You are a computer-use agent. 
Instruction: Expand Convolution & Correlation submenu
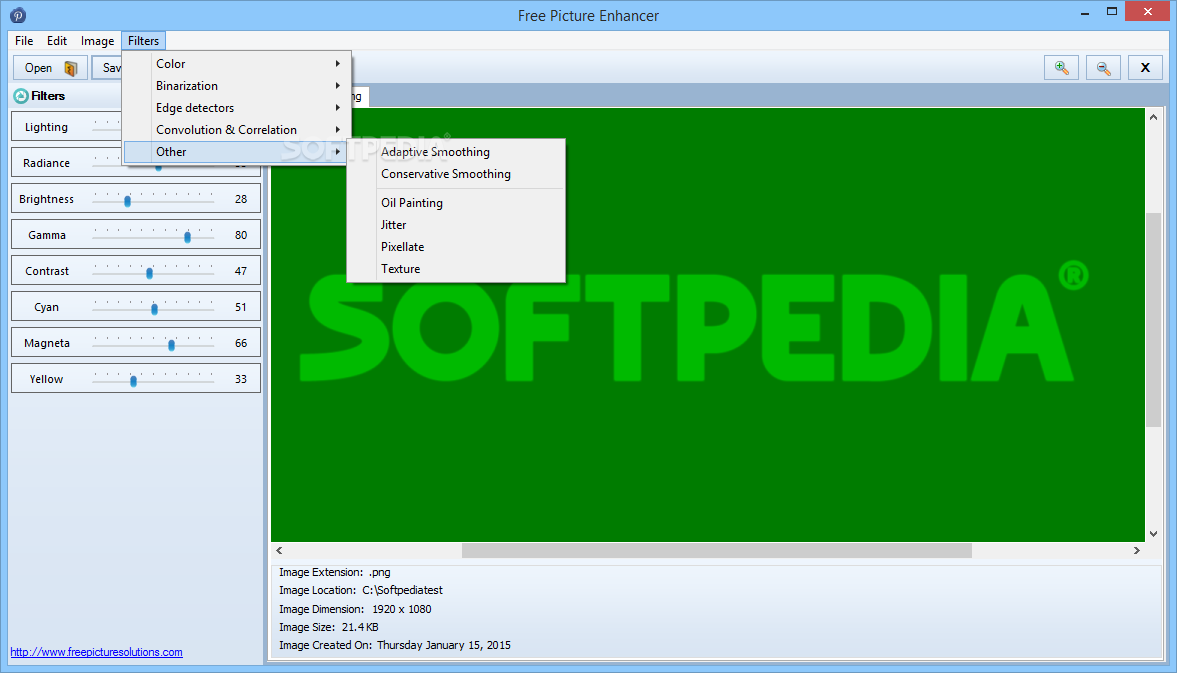point(236,130)
